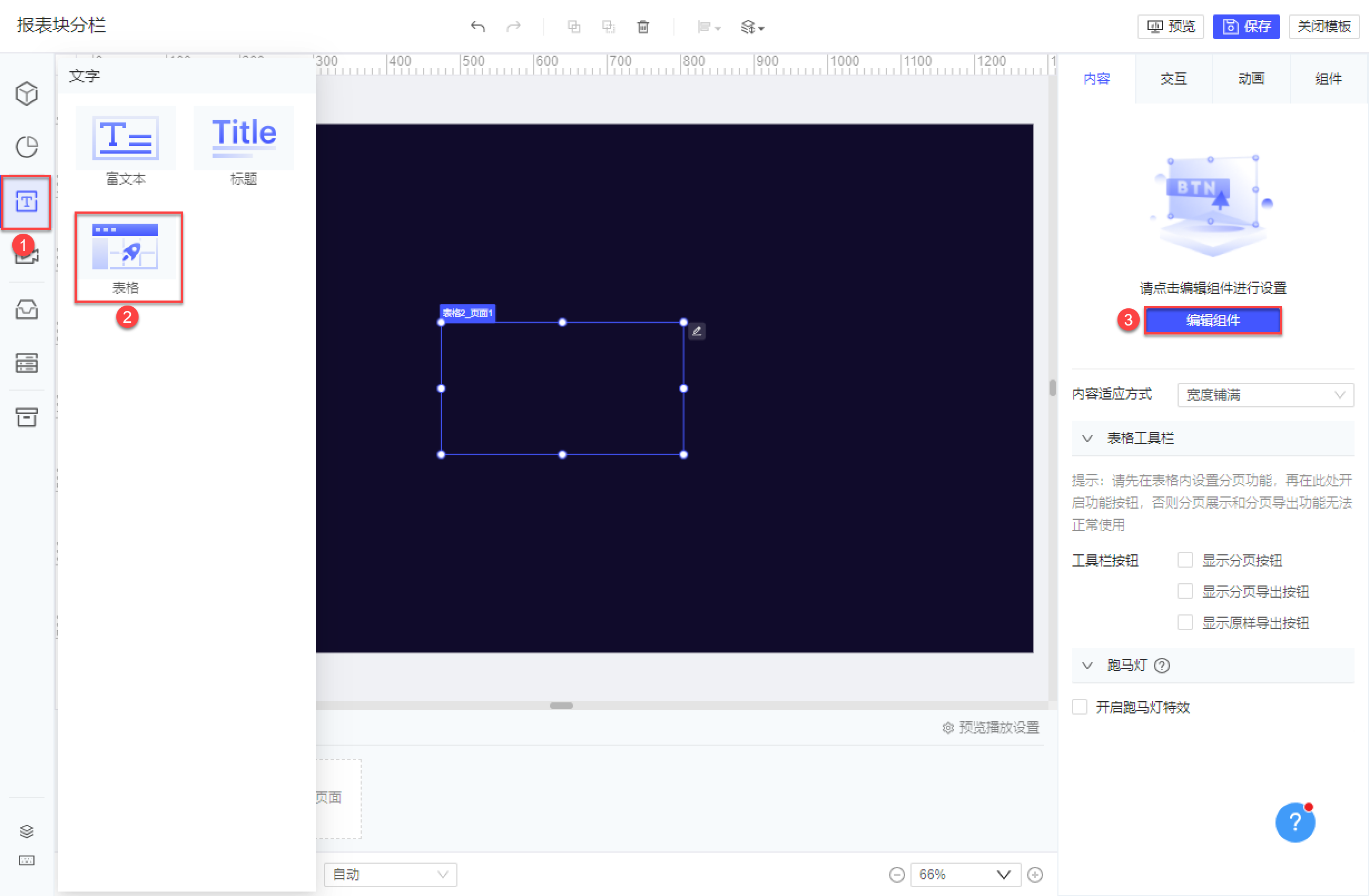Click the pencil edit icon beside table
This screenshot has height=896, width=1369.
pos(697,331)
